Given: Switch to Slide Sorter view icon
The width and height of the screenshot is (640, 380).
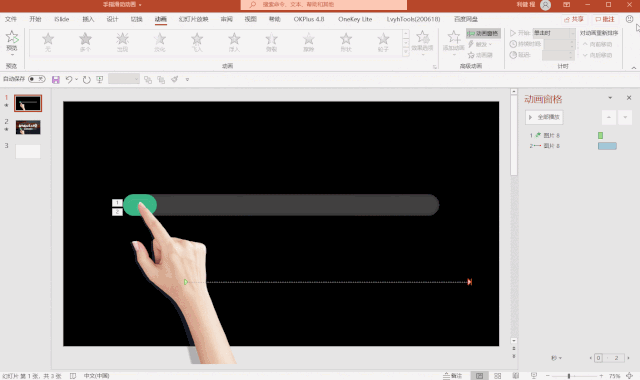Looking at the screenshot, I should (498, 376).
